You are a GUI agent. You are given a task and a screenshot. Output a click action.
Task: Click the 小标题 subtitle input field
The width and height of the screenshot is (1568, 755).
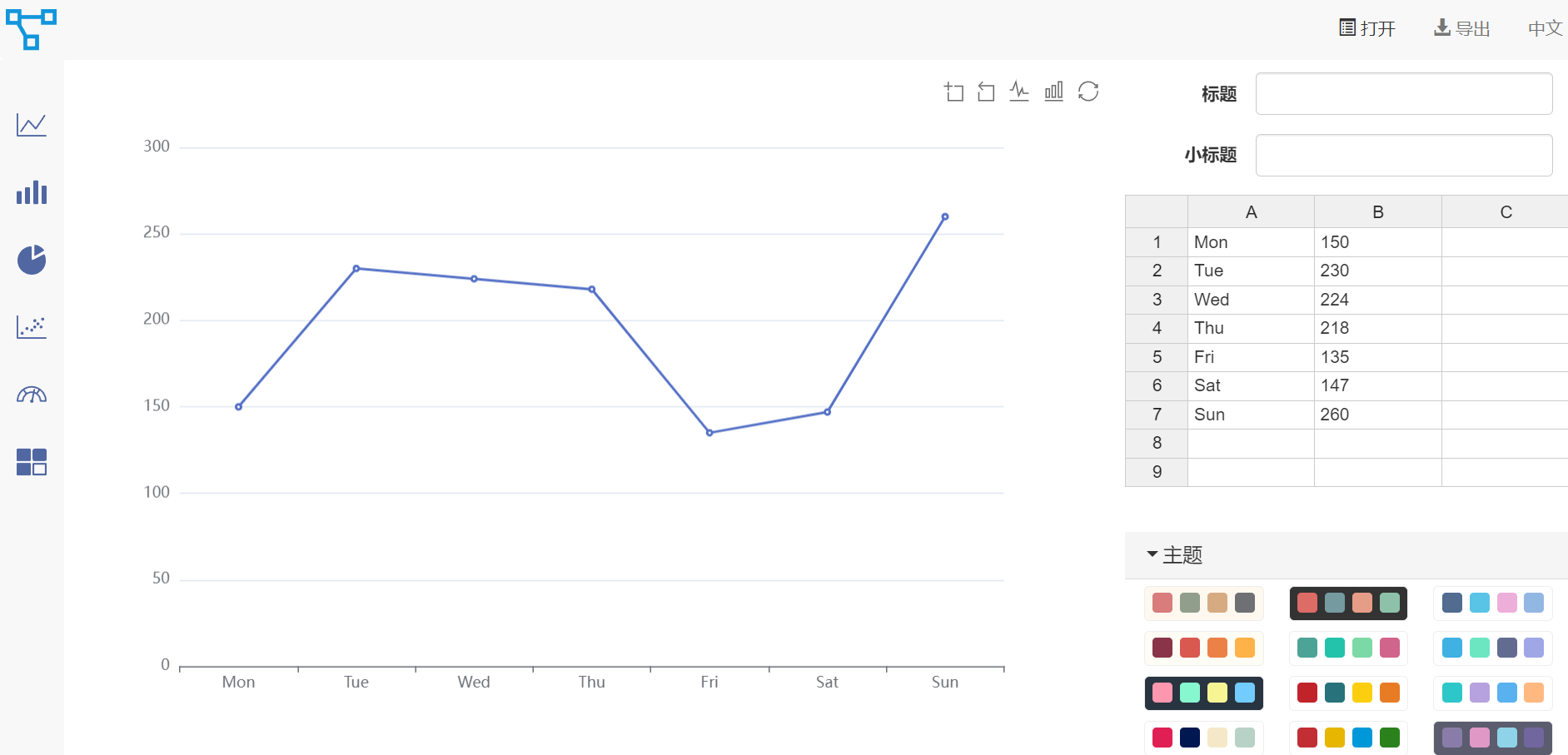tap(1403, 155)
